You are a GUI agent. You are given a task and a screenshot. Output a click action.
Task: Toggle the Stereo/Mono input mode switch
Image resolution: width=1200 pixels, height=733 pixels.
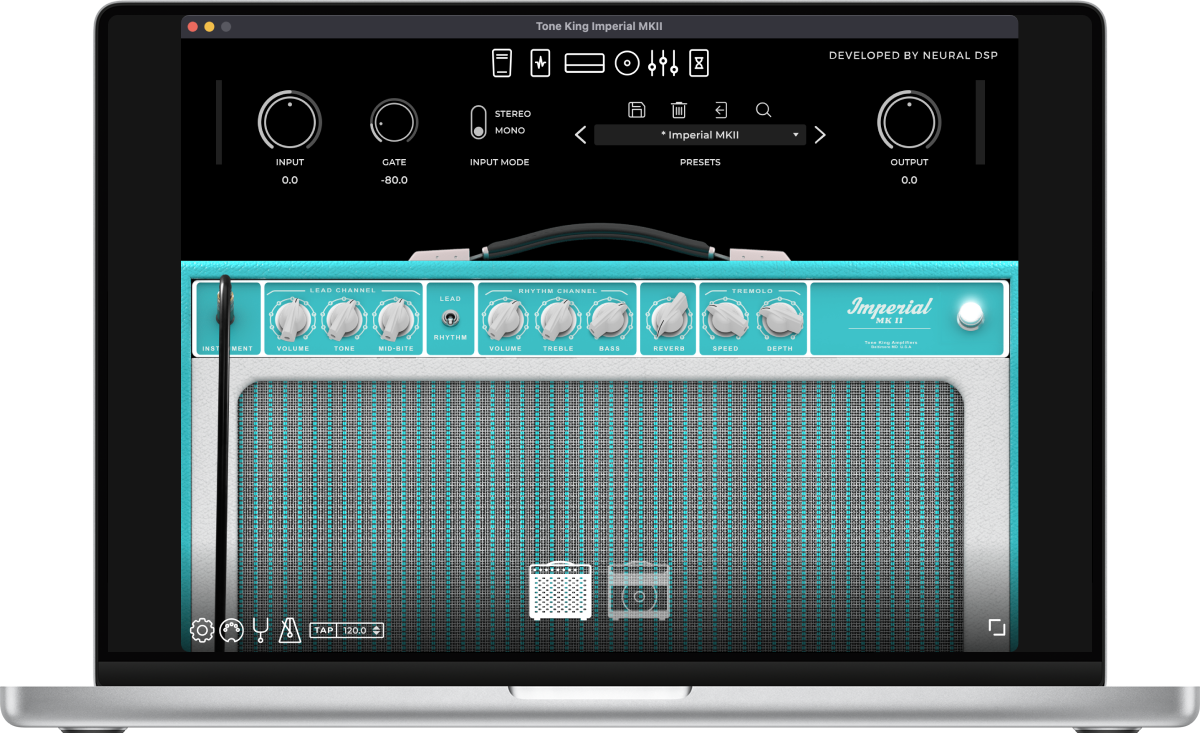point(479,122)
